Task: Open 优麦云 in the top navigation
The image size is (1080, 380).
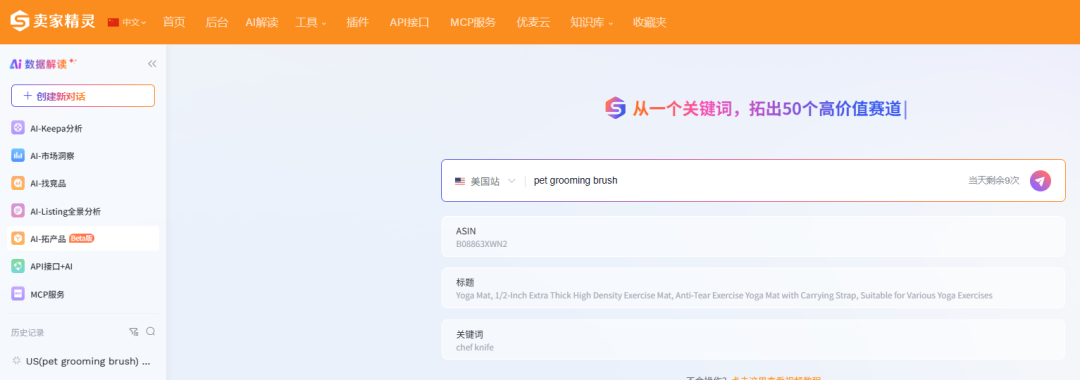Action: 533,22
